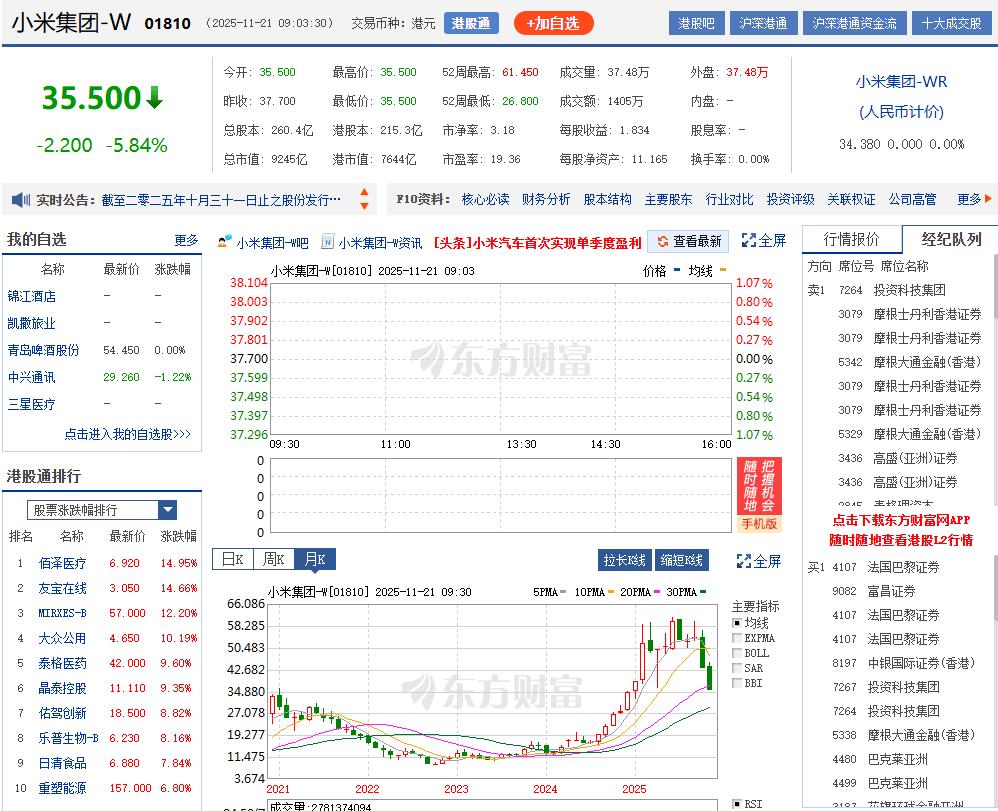998x811 pixels.
Task: Click the 小米集团-W吧 forum icon
Action: [x=224, y=242]
